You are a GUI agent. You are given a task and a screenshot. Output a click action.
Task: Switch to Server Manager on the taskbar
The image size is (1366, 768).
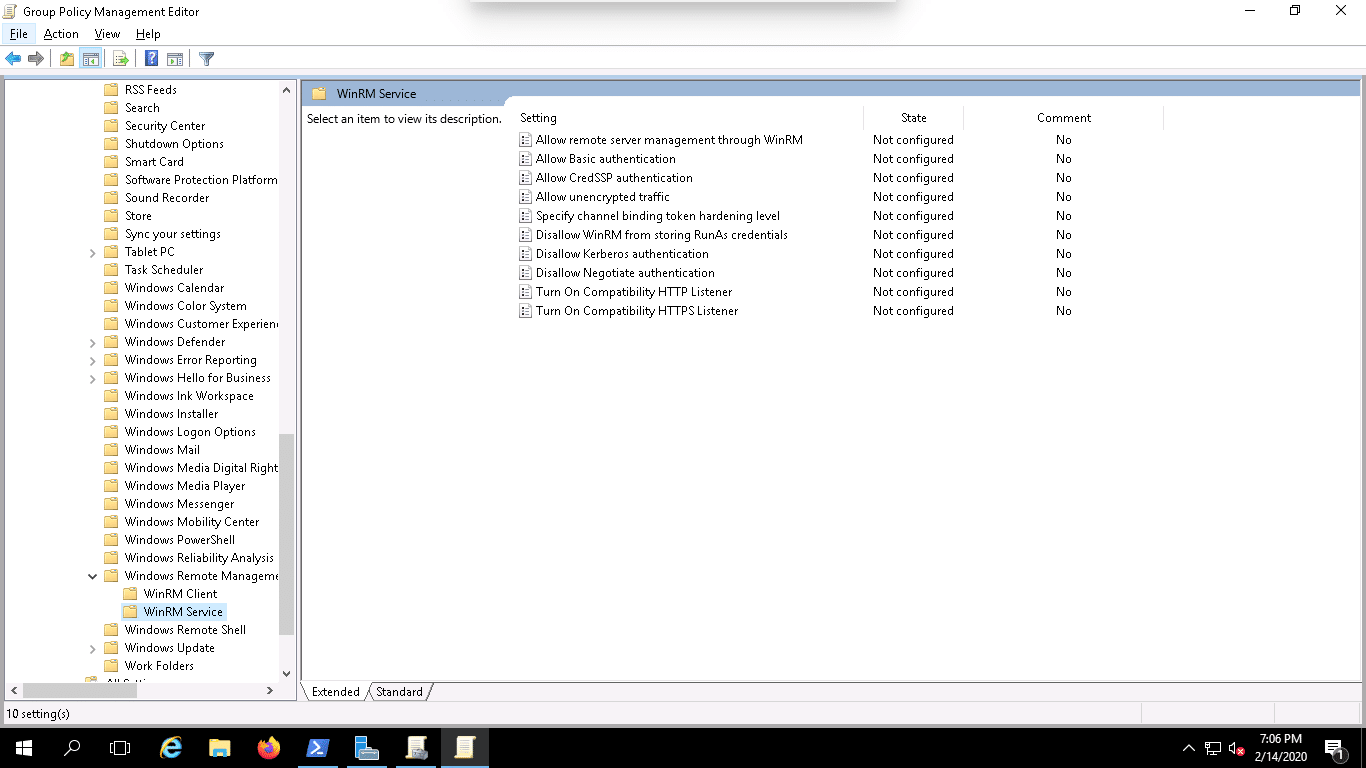point(367,748)
